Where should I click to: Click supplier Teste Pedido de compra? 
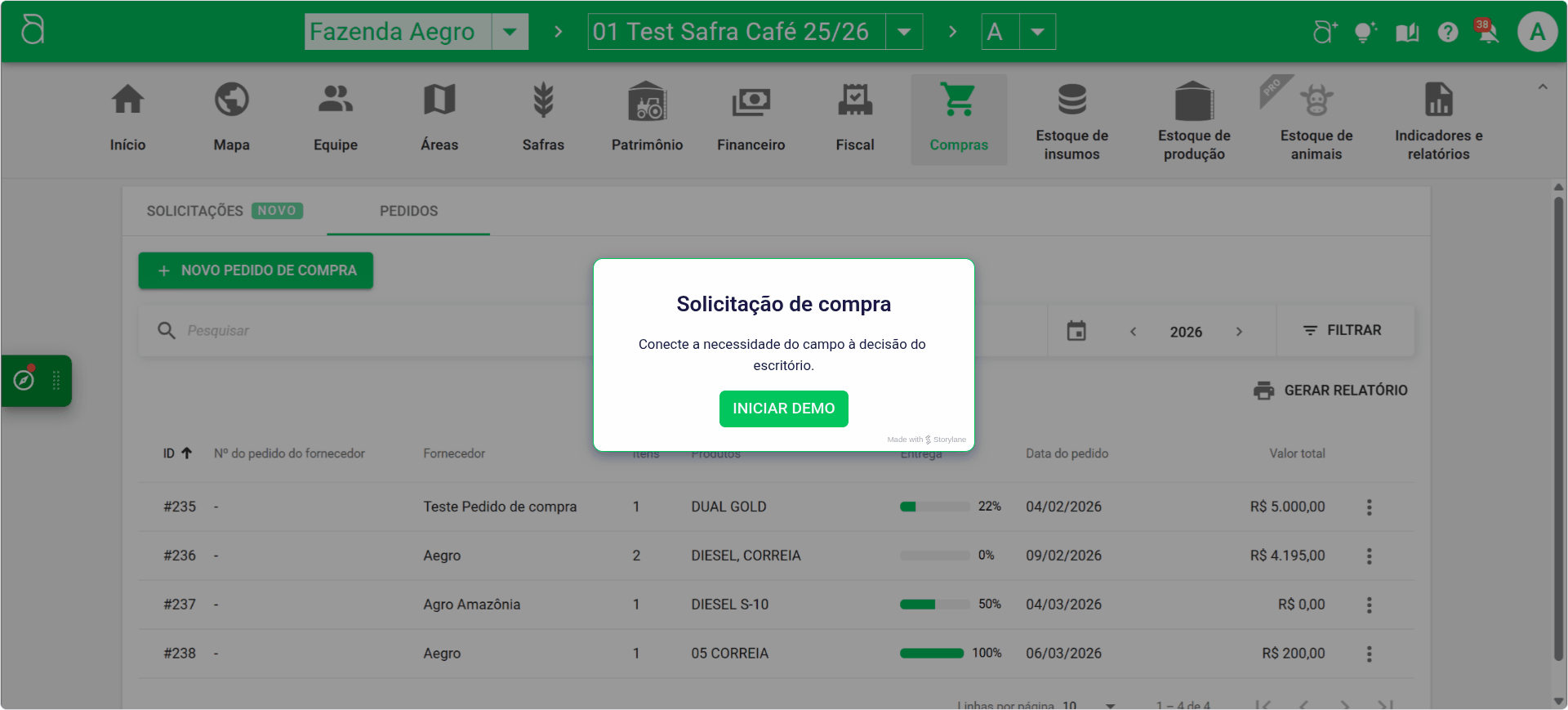pos(500,507)
